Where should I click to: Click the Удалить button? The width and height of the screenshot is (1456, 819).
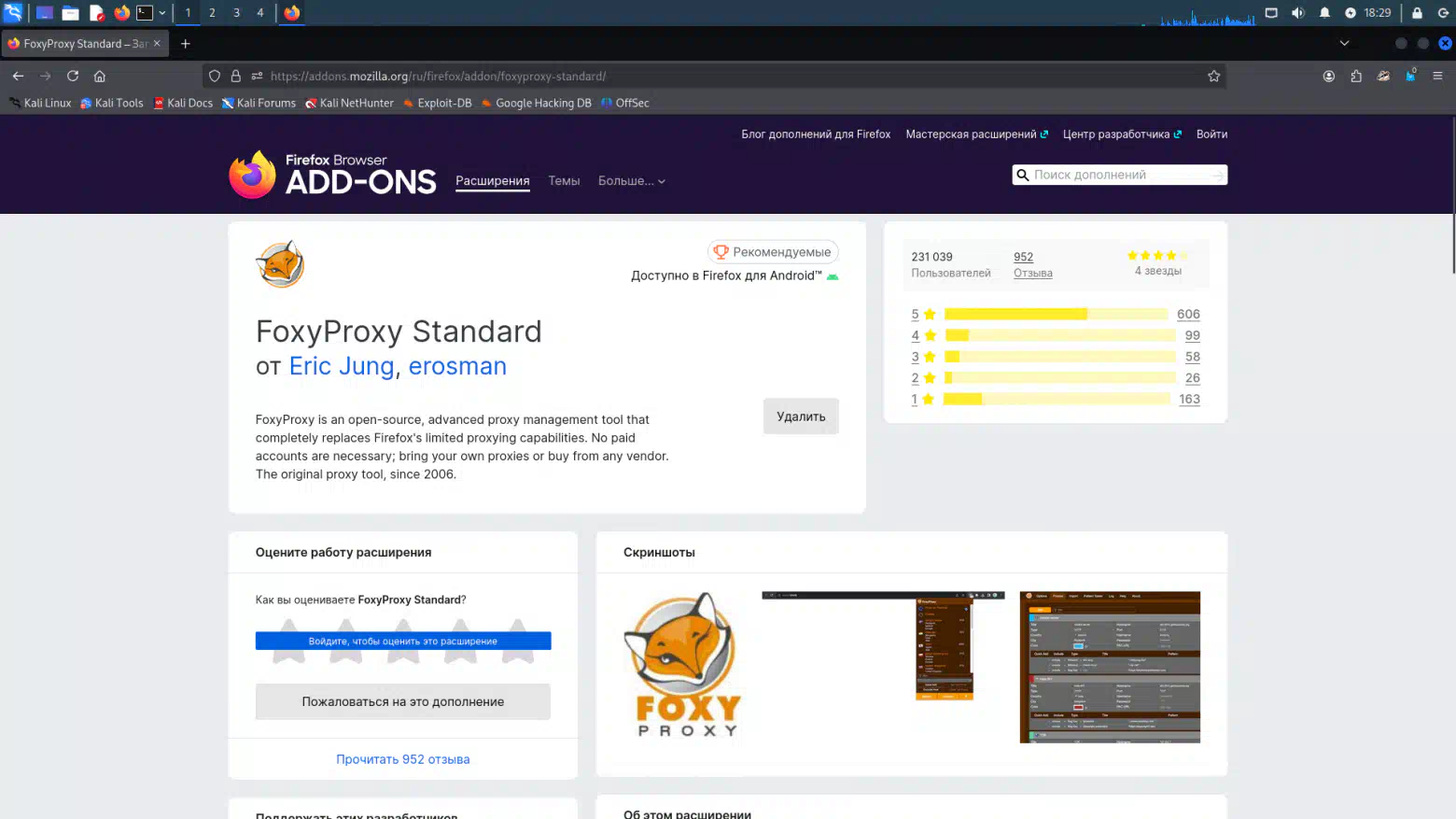(x=801, y=417)
